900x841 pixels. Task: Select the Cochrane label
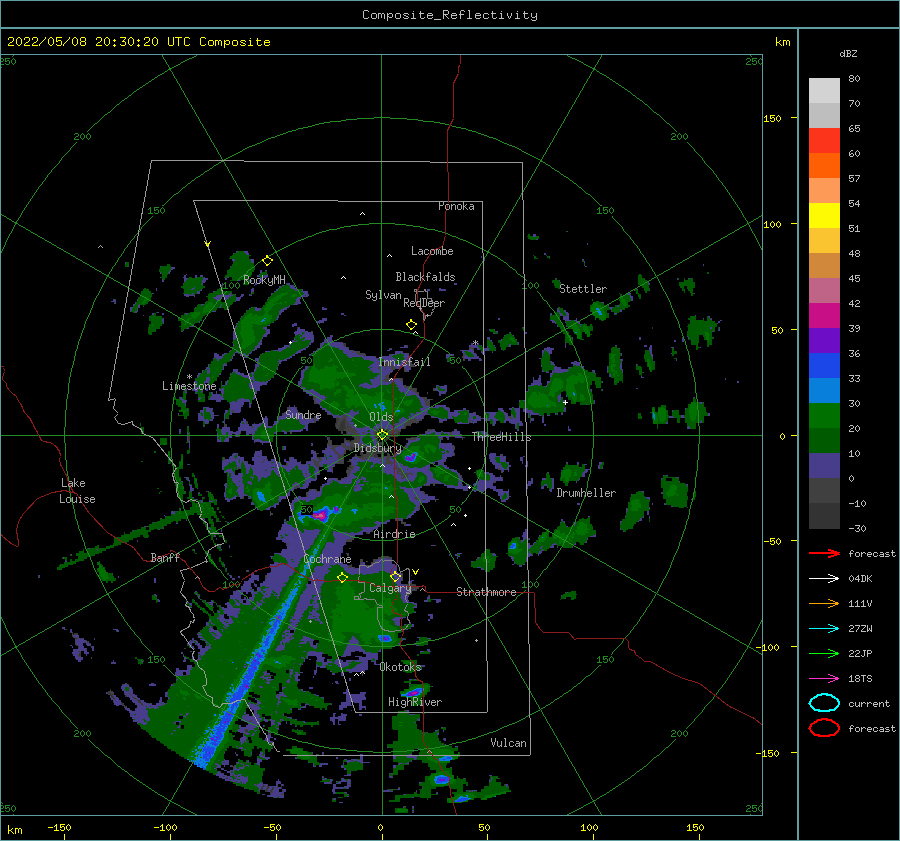(327, 559)
